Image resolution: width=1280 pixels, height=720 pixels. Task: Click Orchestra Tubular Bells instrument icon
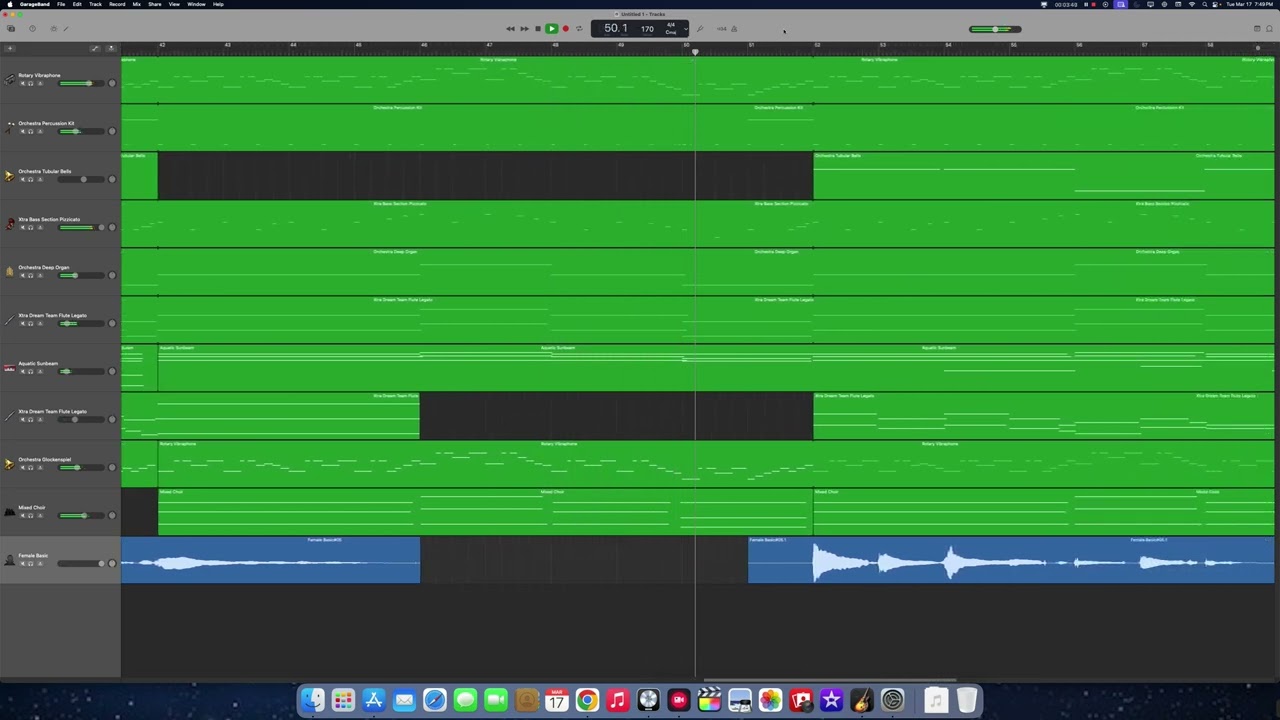(x=10, y=175)
